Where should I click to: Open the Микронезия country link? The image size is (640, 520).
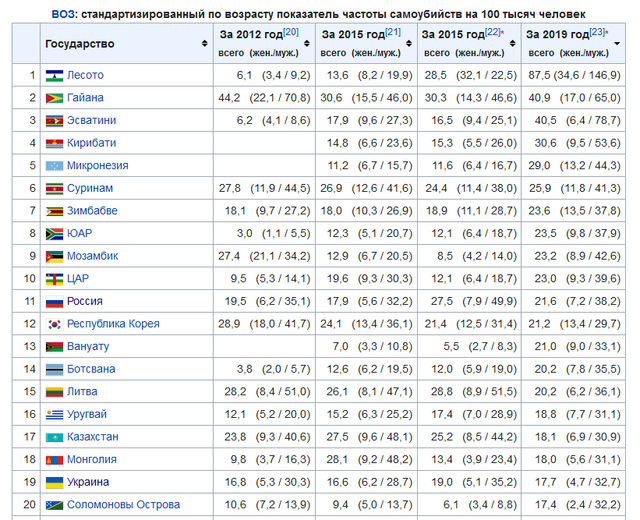coord(98,166)
